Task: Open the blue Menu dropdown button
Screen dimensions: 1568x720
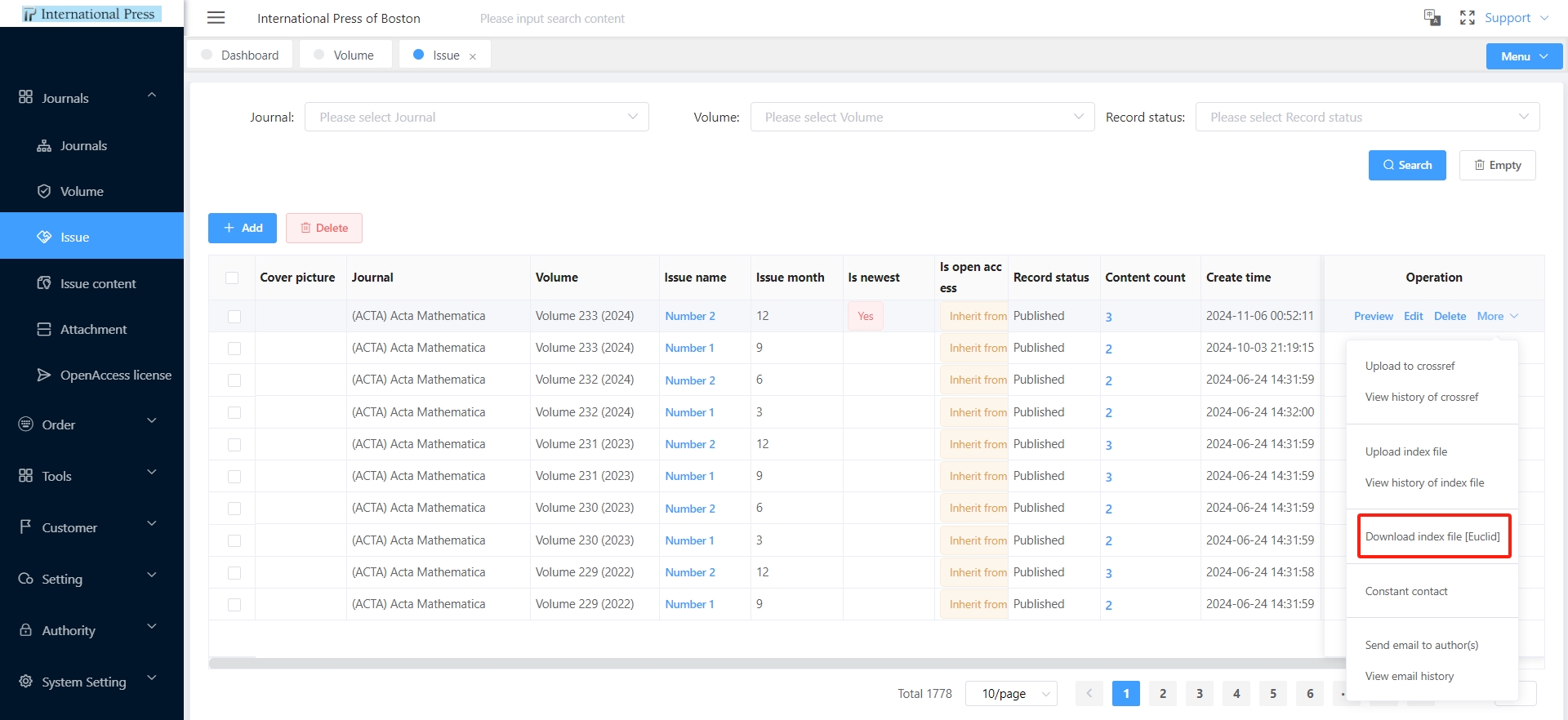Action: [1524, 56]
